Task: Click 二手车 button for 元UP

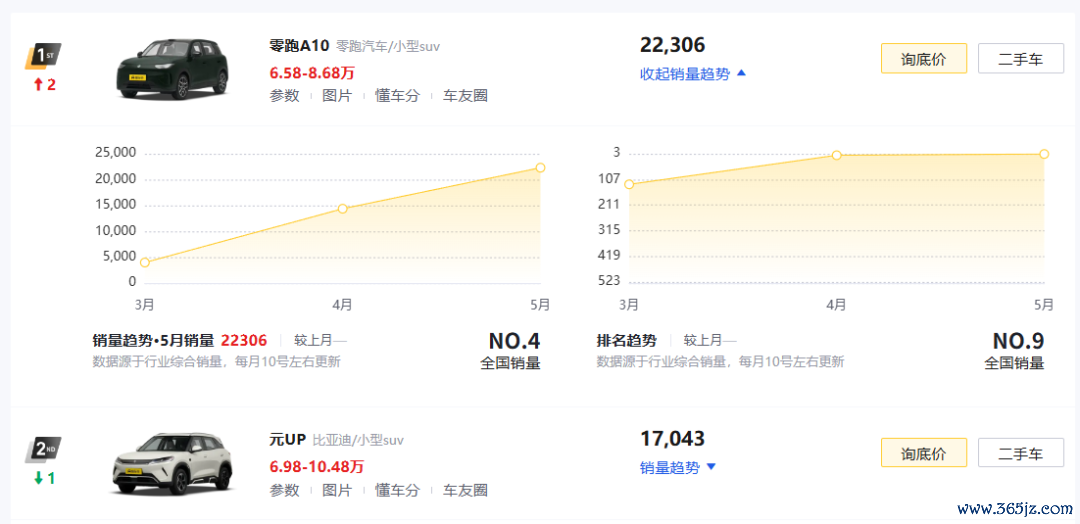Action: (1021, 453)
